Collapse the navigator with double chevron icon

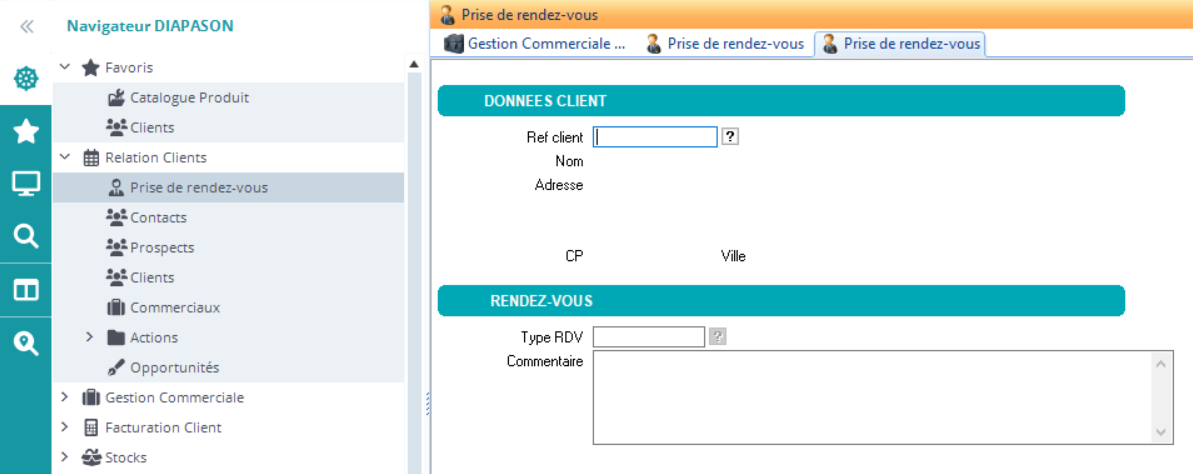tap(26, 27)
